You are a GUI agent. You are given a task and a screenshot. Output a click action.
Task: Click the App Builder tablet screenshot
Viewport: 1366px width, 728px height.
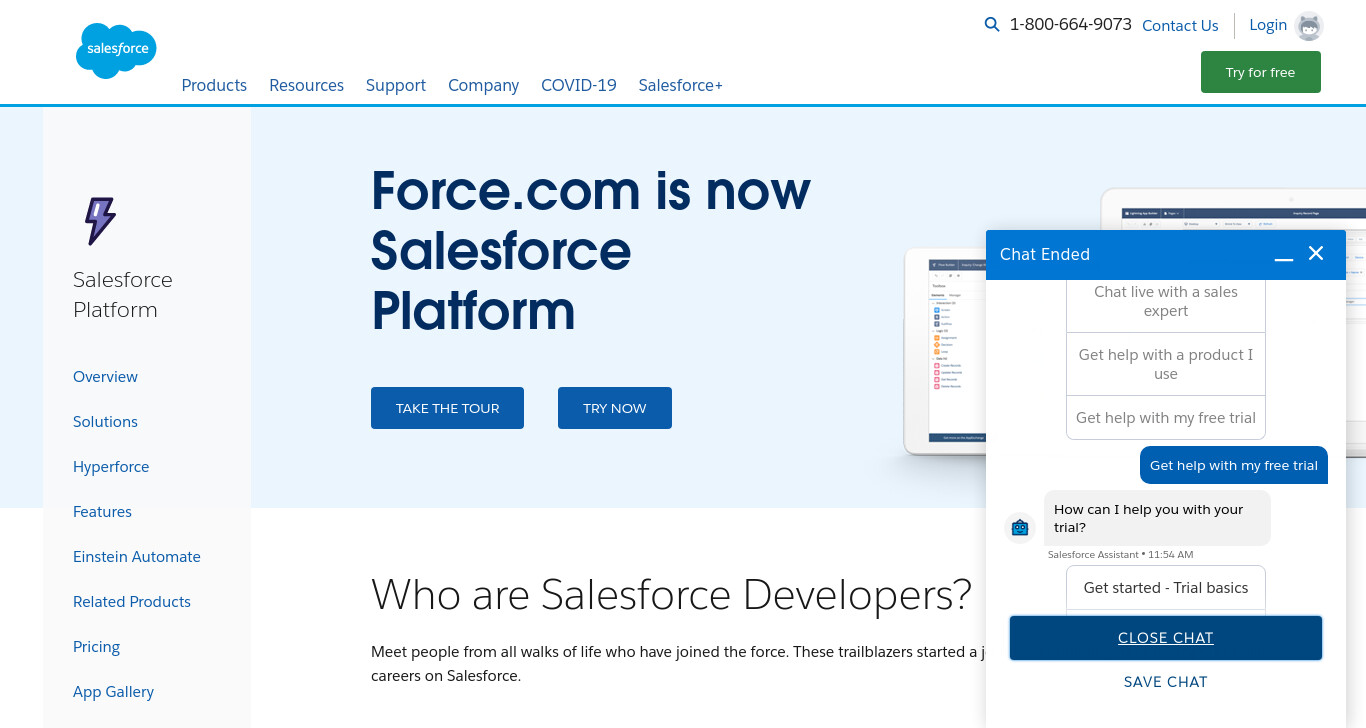click(x=945, y=352)
